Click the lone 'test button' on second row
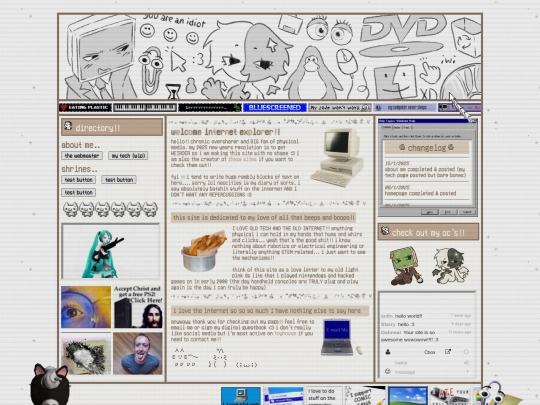This screenshot has width=540, height=405. [79, 193]
